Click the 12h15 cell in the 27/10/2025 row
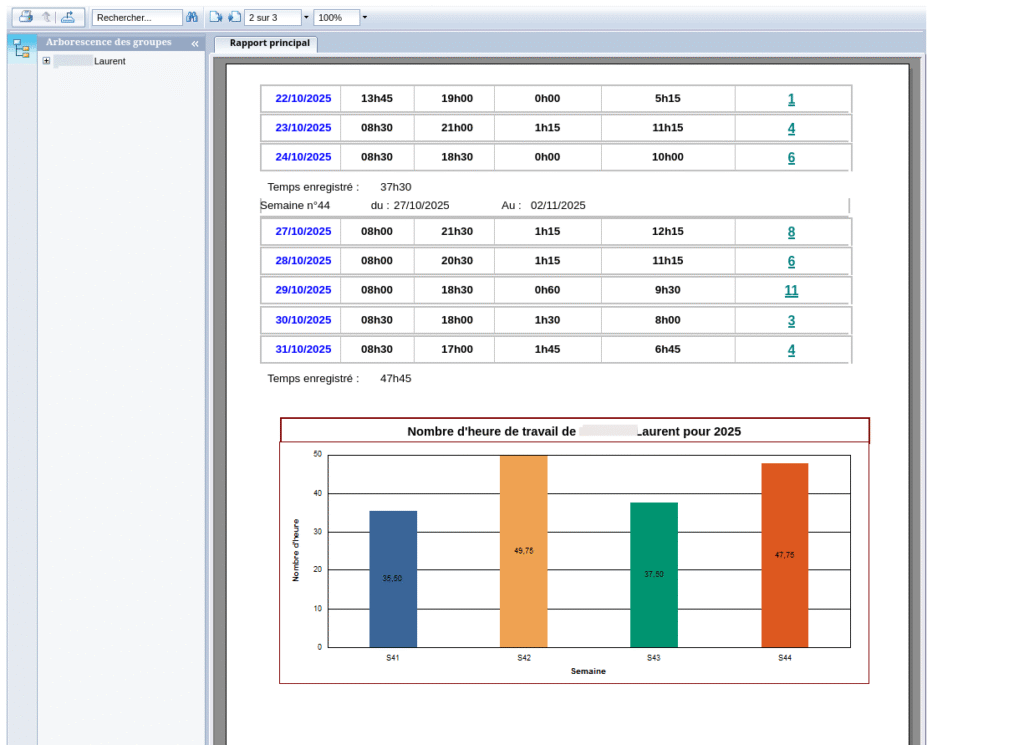This screenshot has height=745, width=1024. tap(667, 232)
